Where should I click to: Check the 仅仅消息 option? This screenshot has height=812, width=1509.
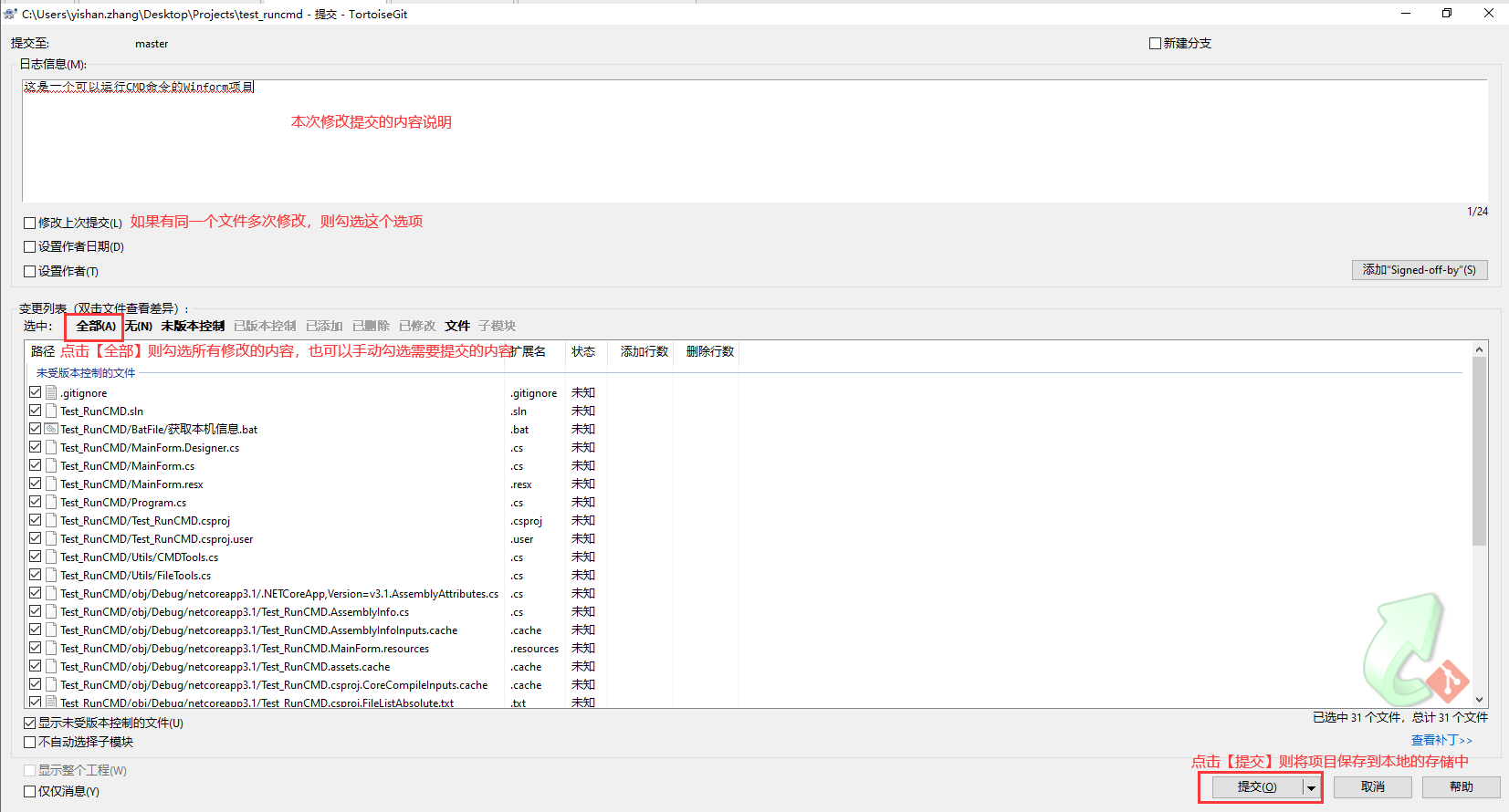29,791
